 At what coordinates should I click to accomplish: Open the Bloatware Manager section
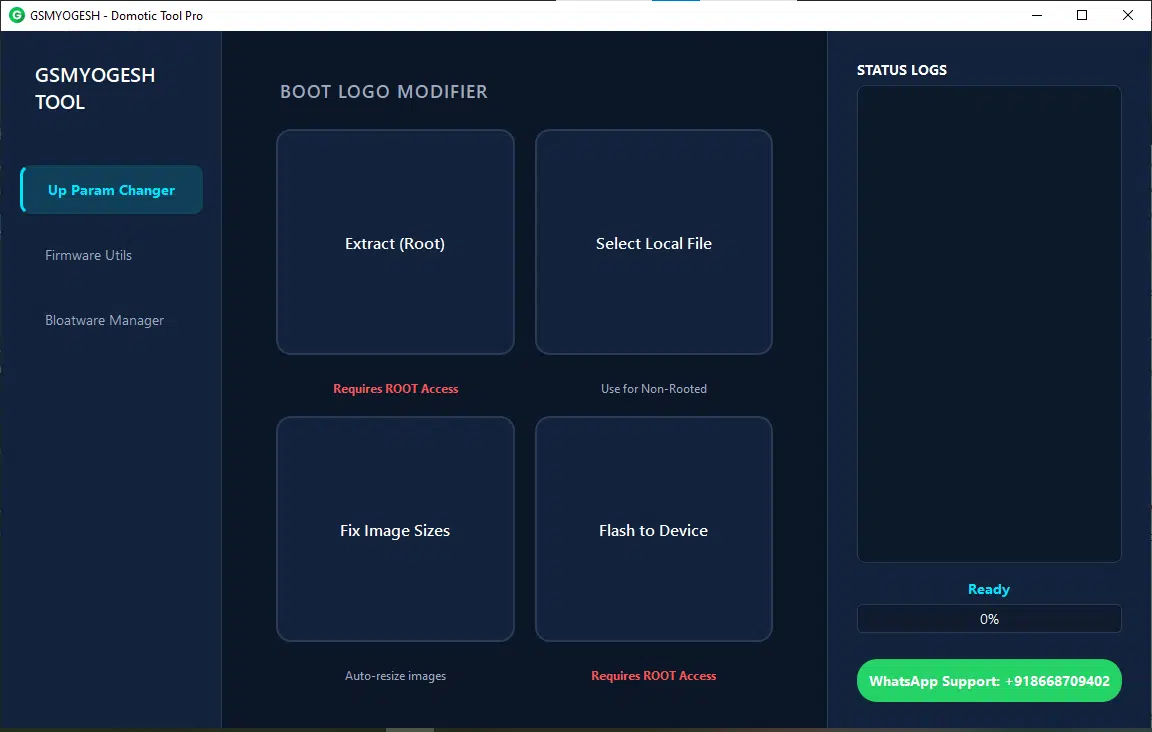click(x=104, y=320)
